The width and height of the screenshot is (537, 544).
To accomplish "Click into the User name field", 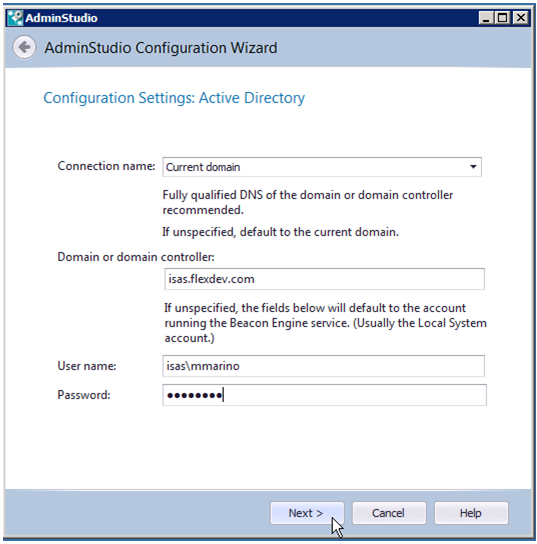I will [x=323, y=366].
